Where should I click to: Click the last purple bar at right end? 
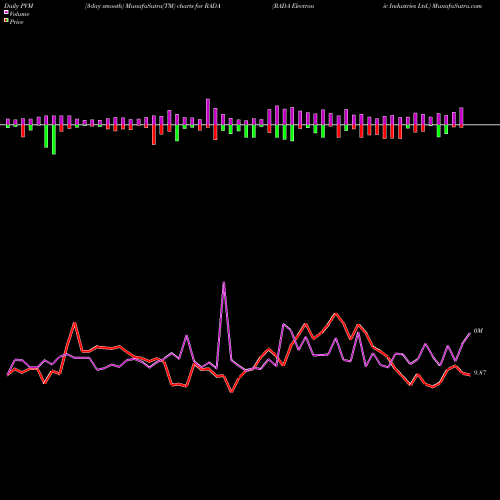click(461, 116)
